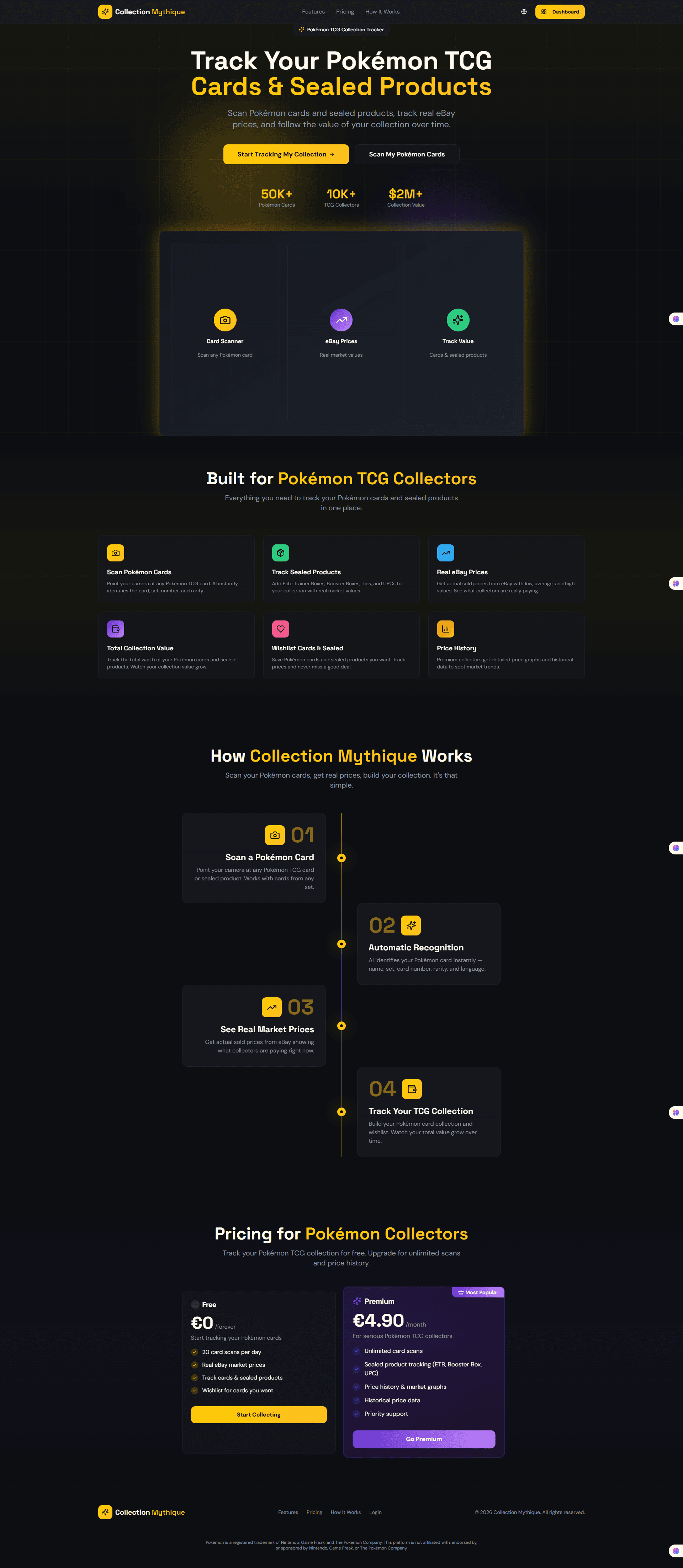Screen dimensions: 683x1568
Task: Click the Track Sealed Products cube icon
Action: (x=281, y=553)
